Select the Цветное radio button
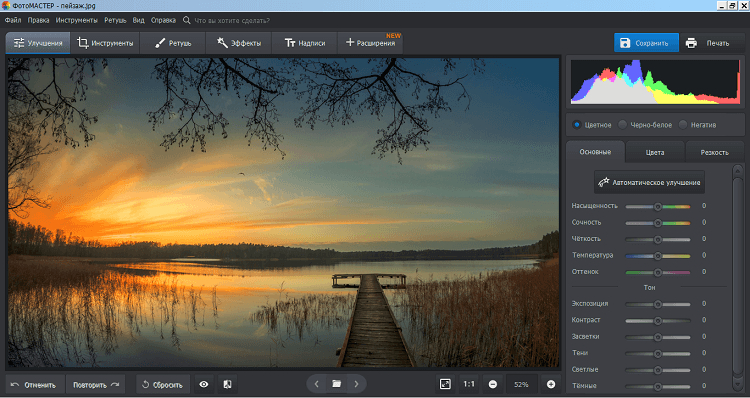Screen dimensions: 750x398 tap(577, 125)
